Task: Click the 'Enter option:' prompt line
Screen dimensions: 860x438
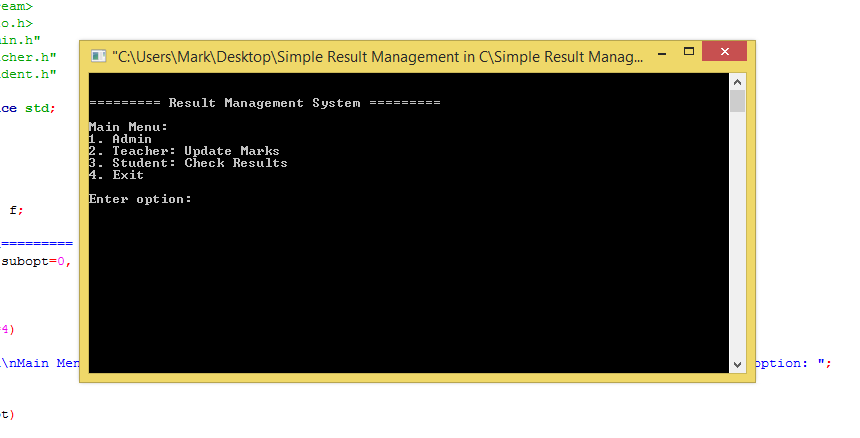Action: [x=140, y=200]
